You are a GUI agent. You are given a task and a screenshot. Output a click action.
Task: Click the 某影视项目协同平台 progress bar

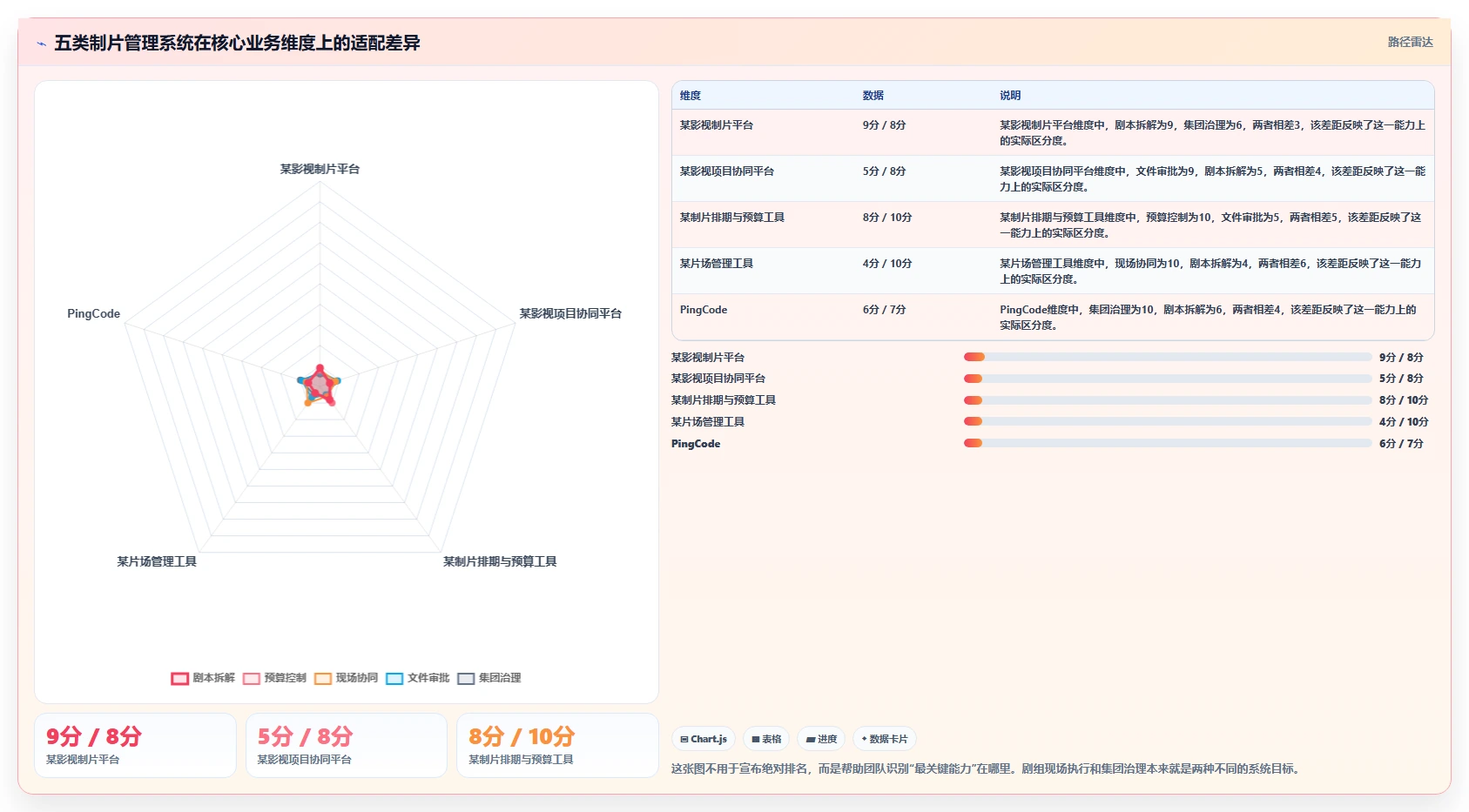(1168, 379)
